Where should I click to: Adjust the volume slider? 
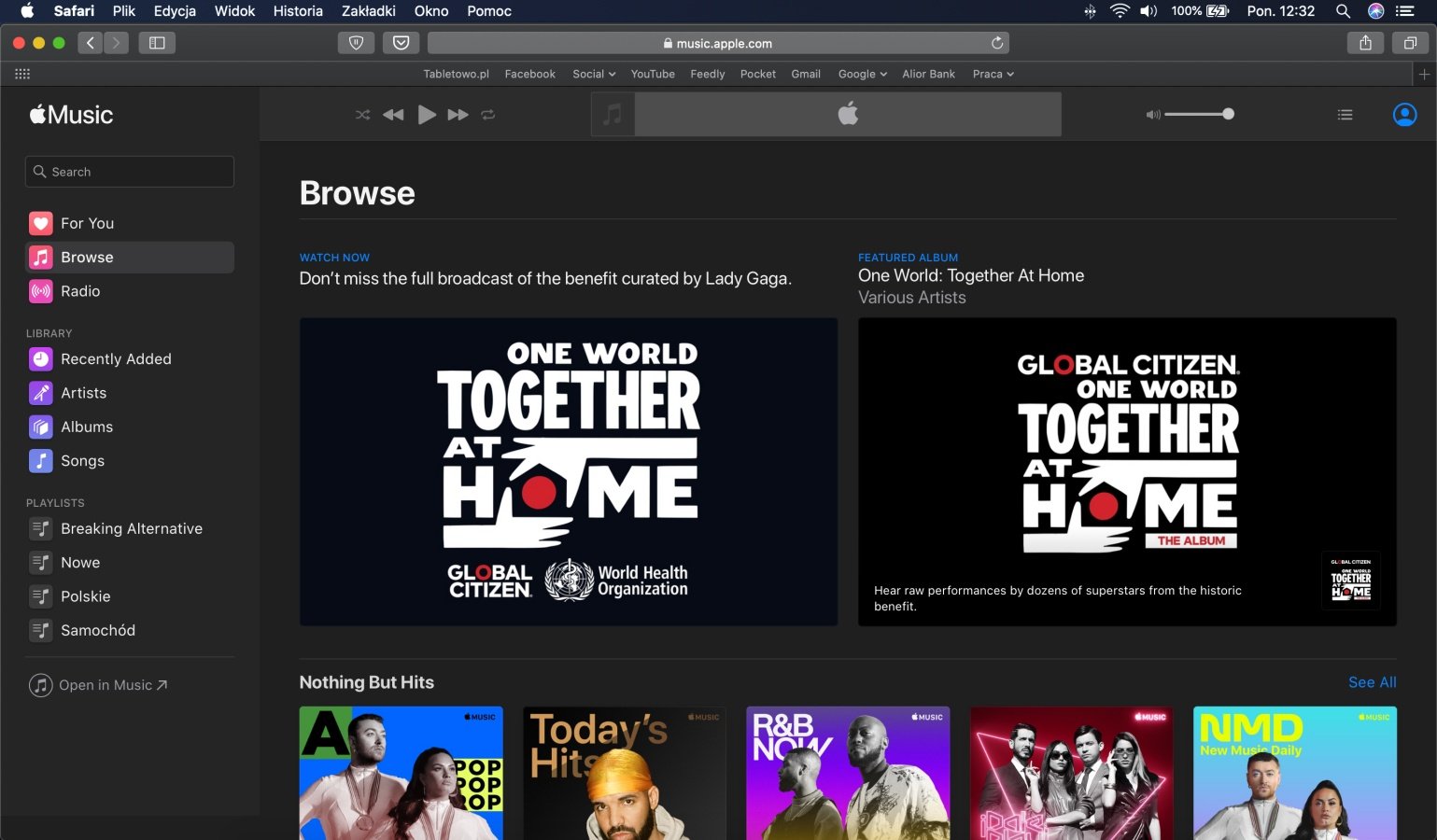point(1200,114)
